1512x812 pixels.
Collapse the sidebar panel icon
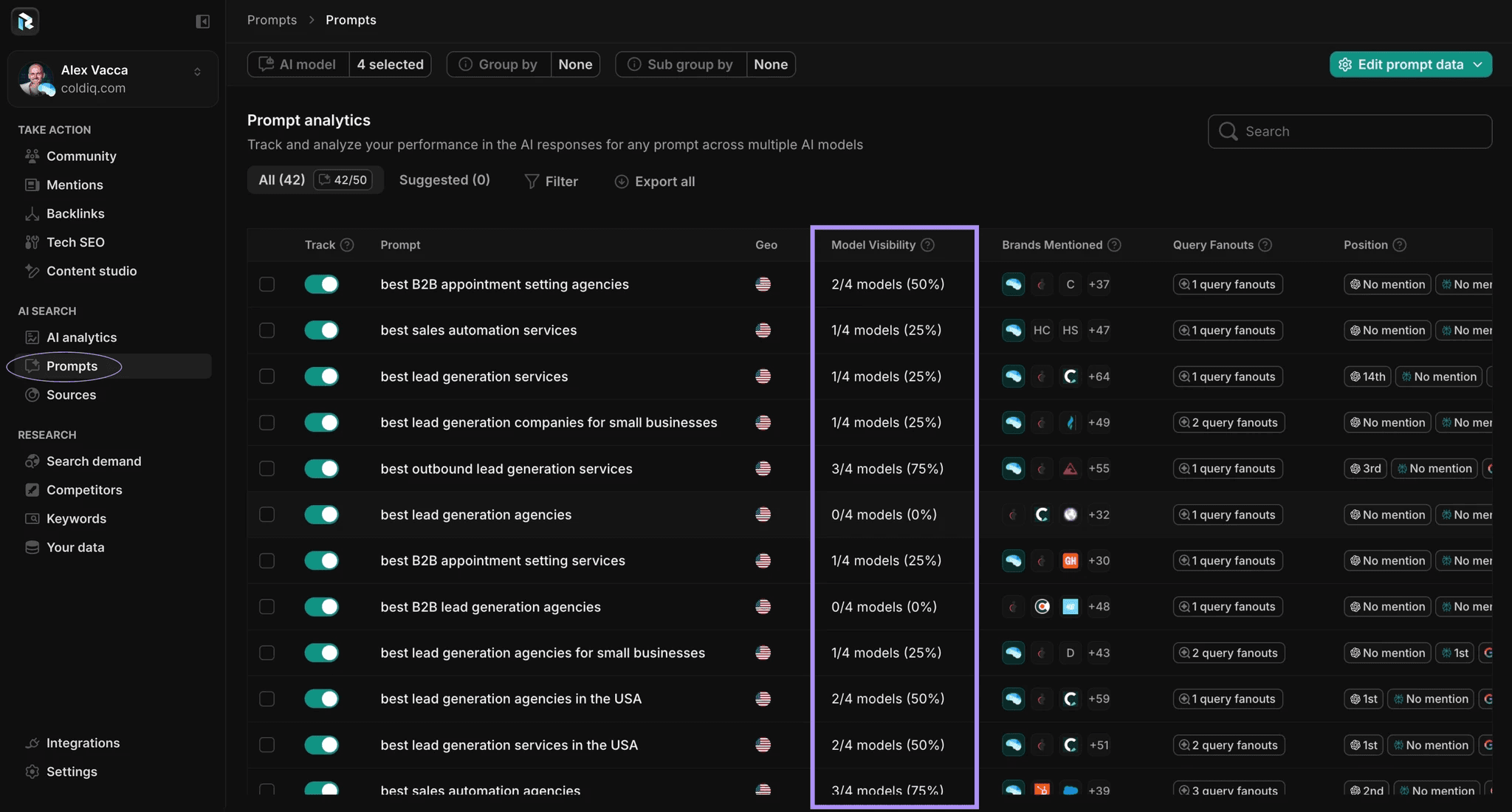point(202,21)
